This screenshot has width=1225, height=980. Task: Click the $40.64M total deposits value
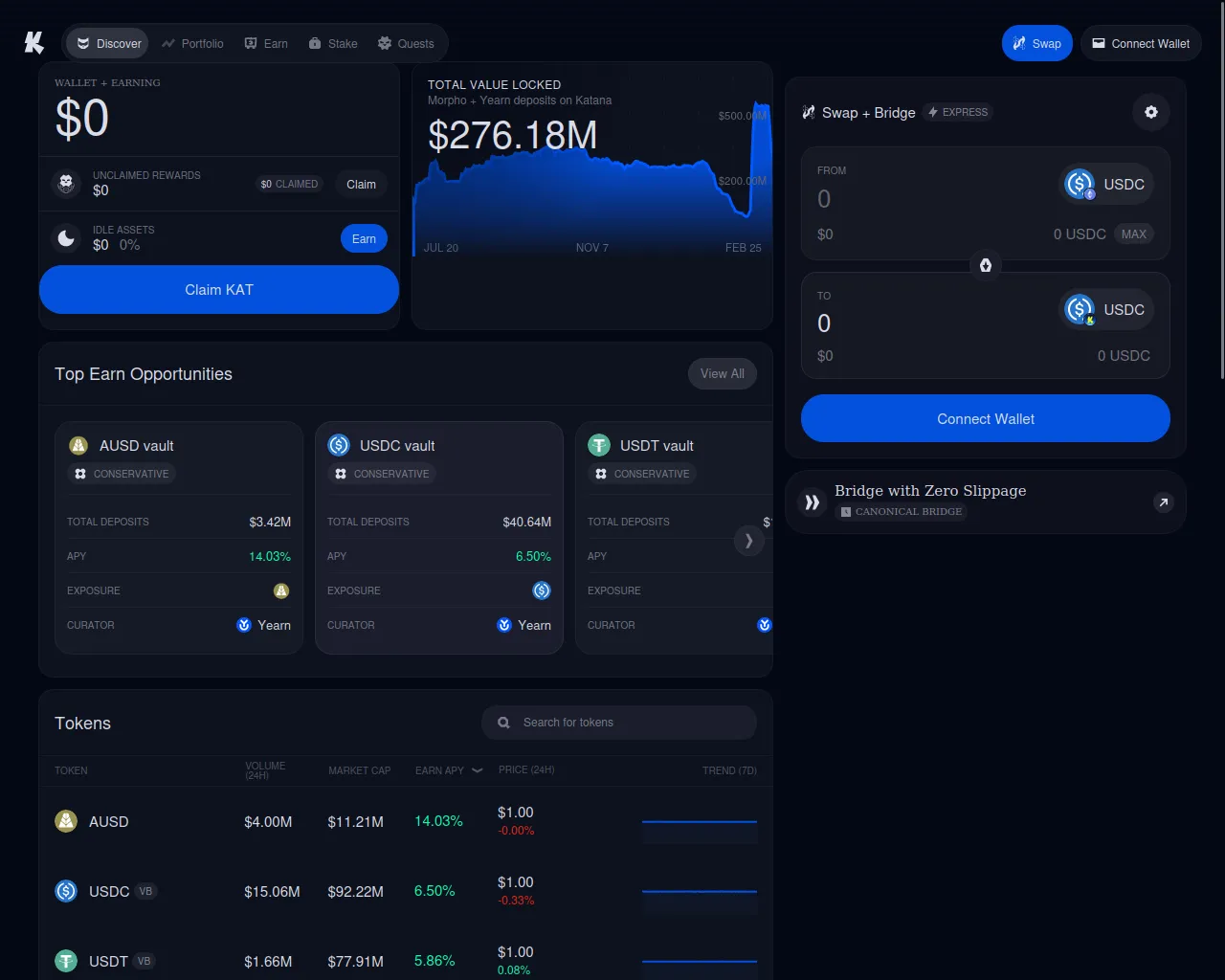coord(526,522)
